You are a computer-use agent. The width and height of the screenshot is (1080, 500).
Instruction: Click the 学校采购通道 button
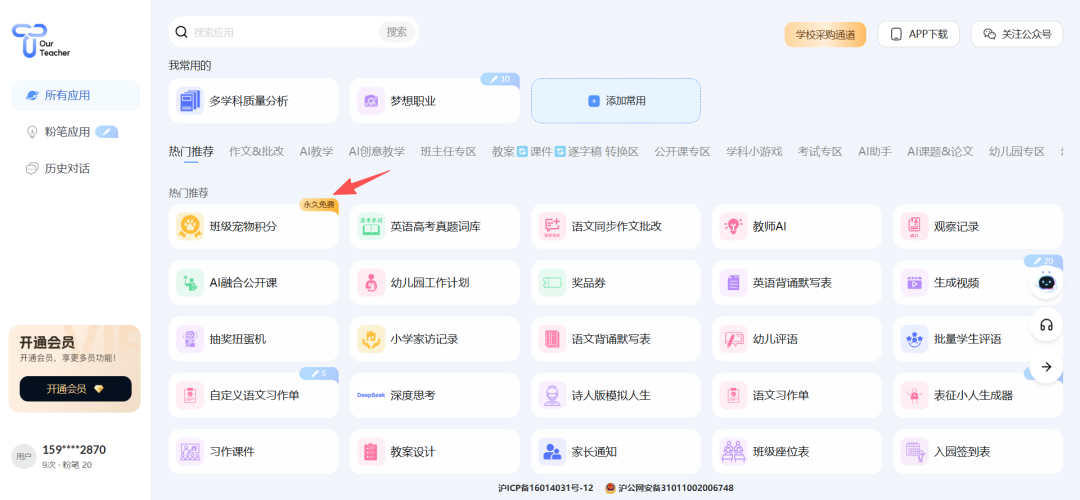tap(825, 34)
